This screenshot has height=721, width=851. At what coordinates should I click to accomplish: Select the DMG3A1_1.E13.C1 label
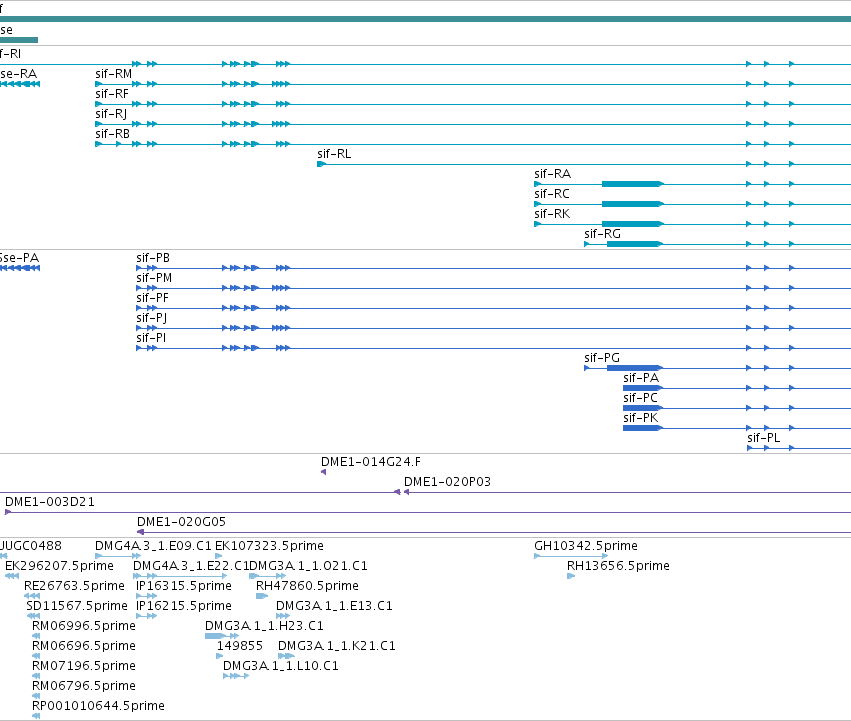click(x=334, y=606)
